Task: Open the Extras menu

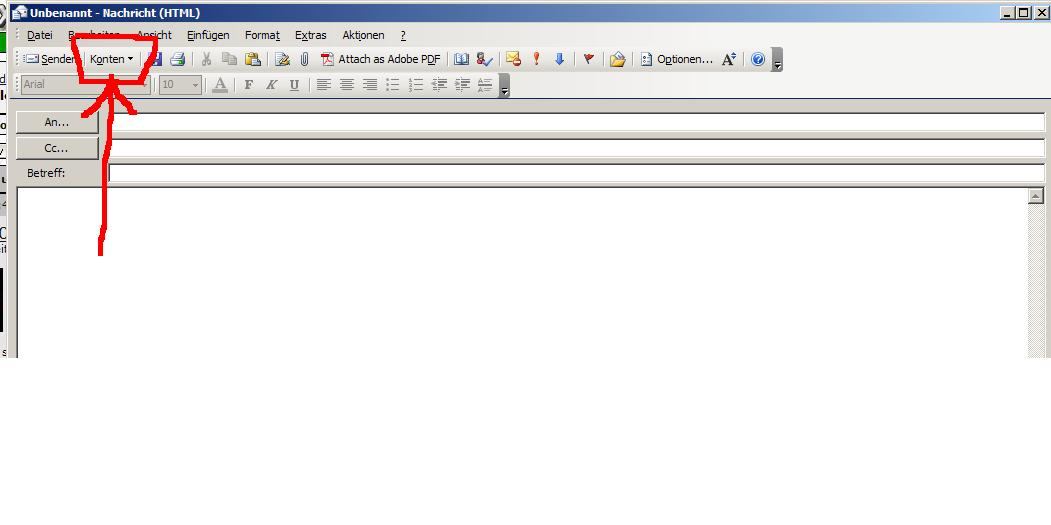Action: 310,35
